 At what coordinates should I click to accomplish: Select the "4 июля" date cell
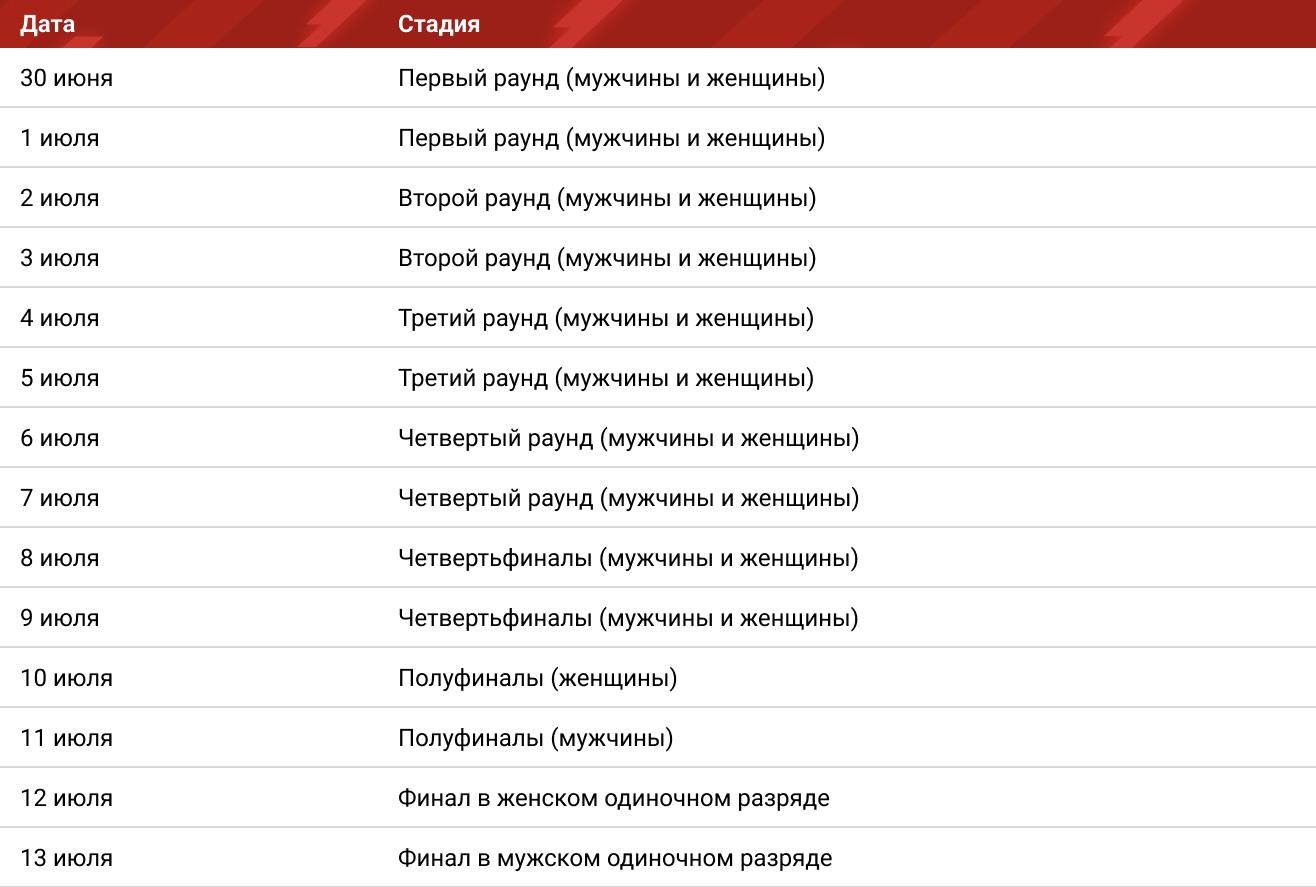coord(60,318)
